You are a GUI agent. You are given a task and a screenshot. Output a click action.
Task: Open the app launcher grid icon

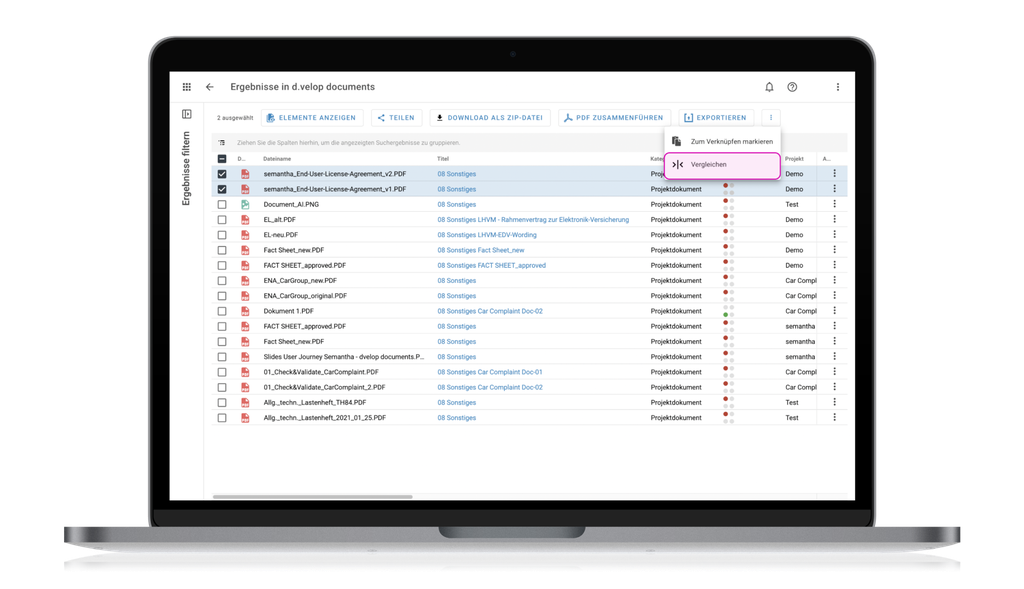tap(187, 87)
